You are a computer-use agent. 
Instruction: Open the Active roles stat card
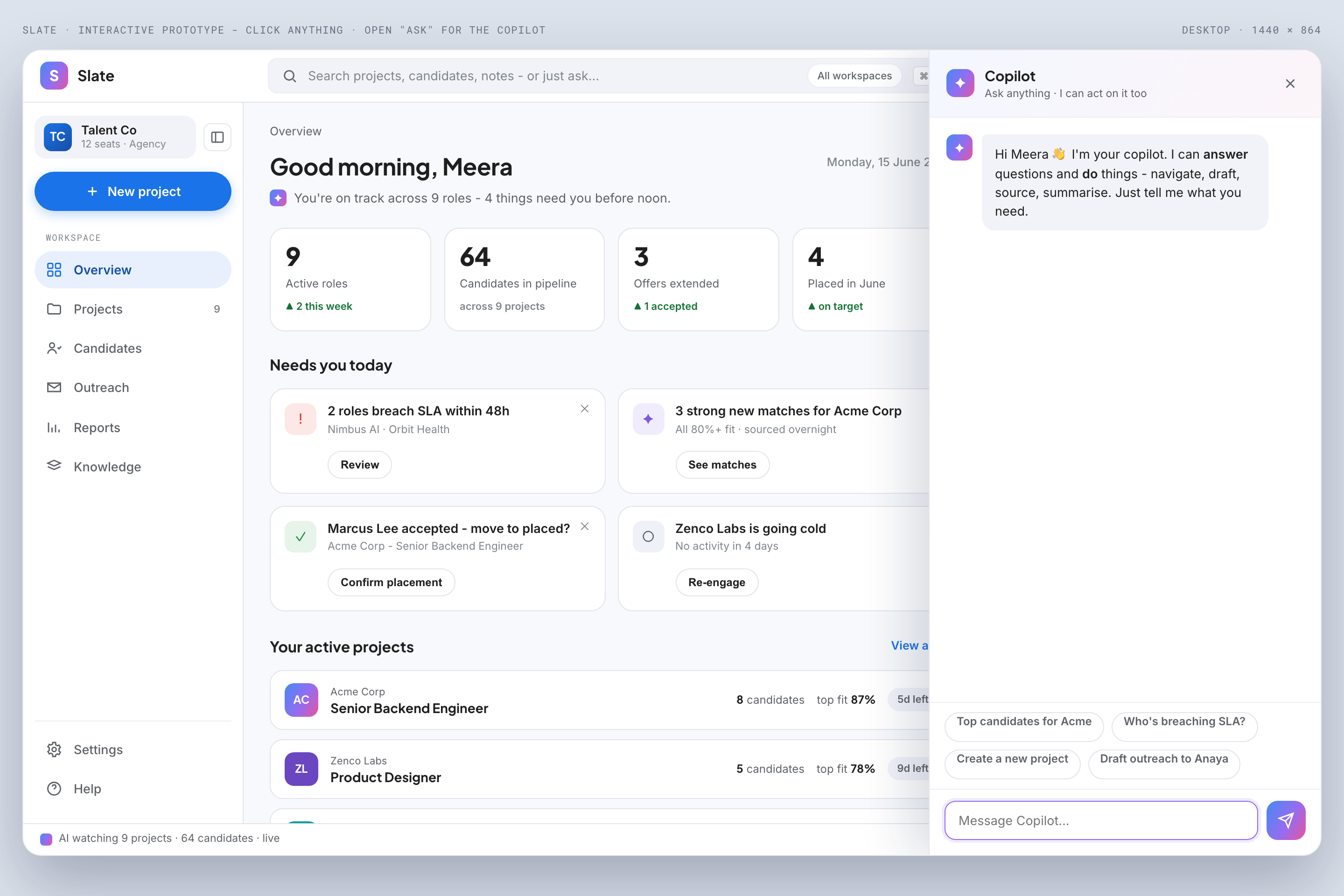350,280
